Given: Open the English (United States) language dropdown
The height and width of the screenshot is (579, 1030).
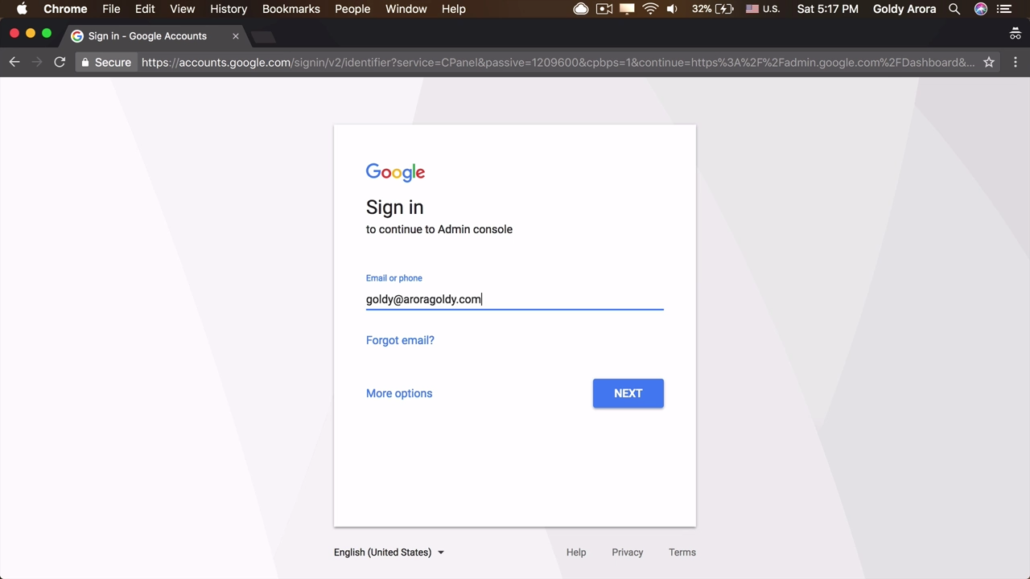Looking at the screenshot, I should pos(389,552).
